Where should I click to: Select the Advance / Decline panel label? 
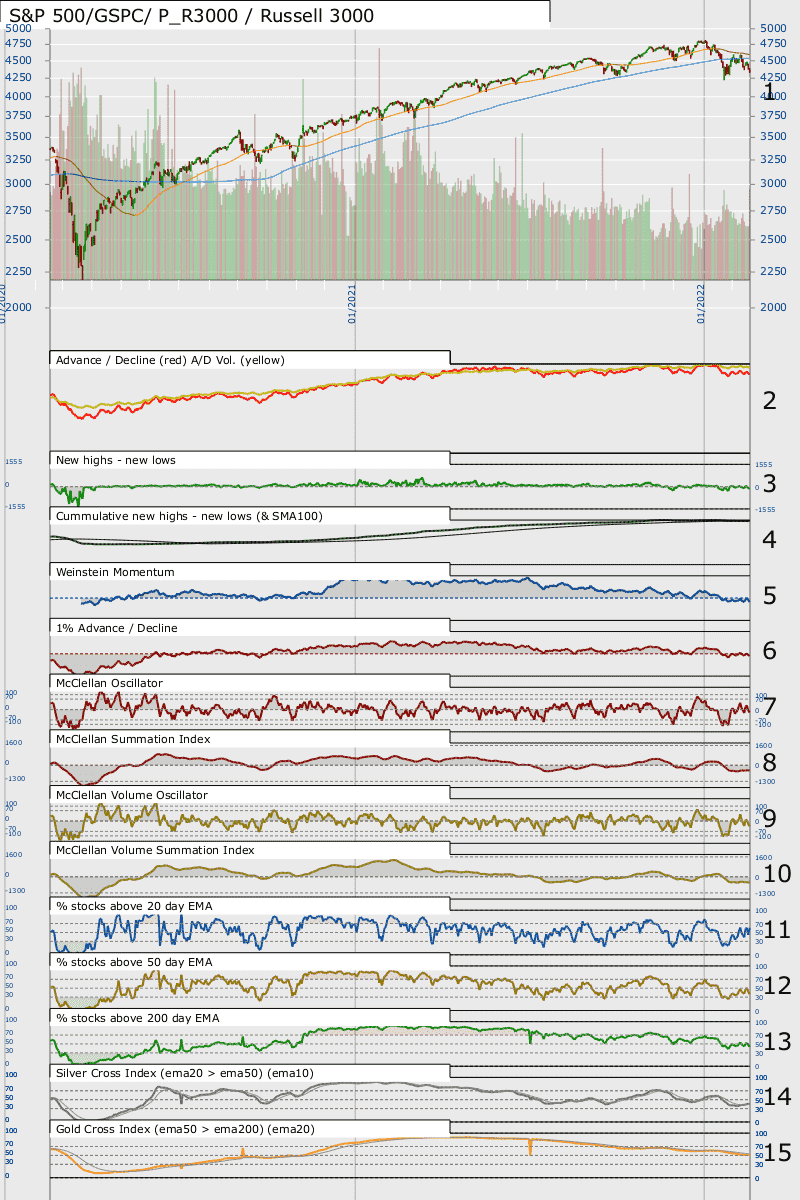(170, 360)
